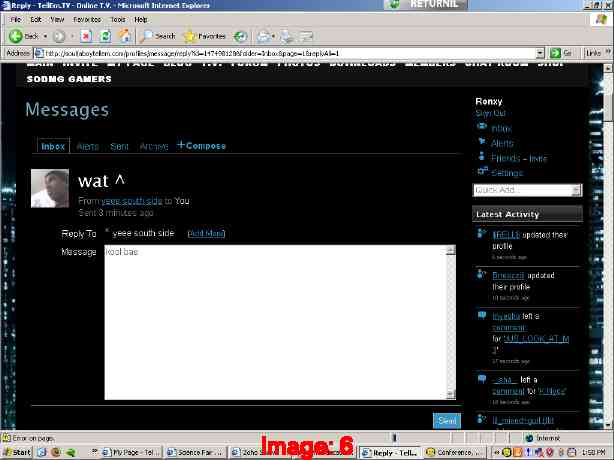Click the Forward navigation arrow
Screen dimensions: 614x460
[59, 36]
